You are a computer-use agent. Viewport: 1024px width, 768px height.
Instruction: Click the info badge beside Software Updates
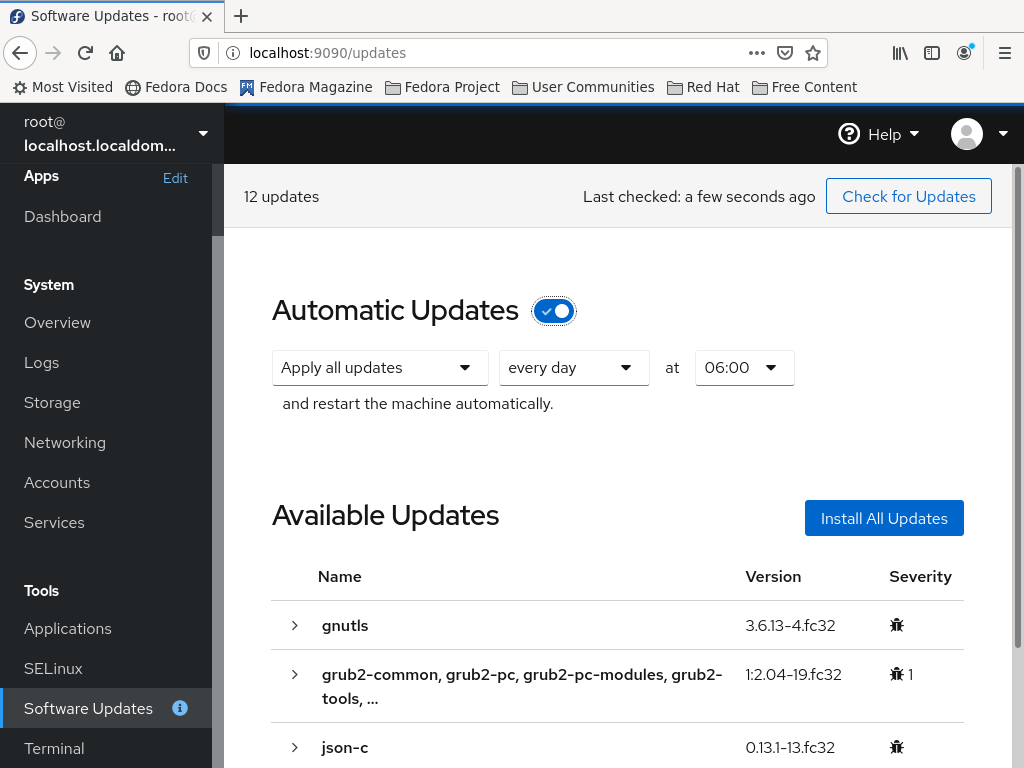click(180, 708)
